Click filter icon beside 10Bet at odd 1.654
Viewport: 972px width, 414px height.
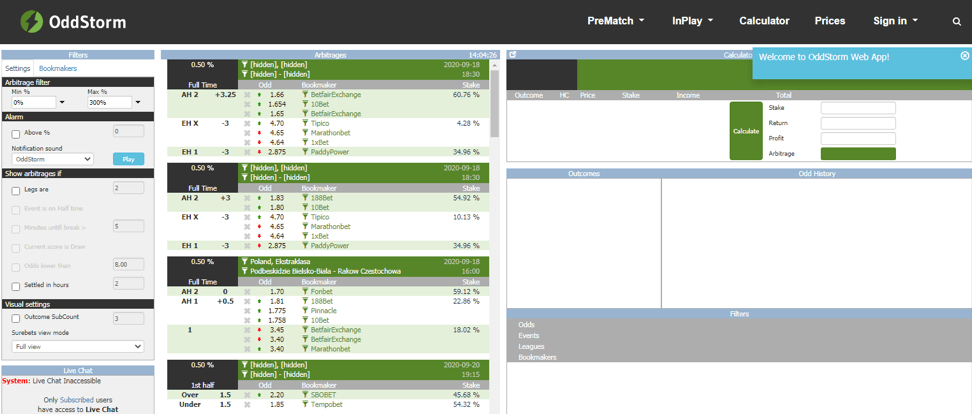click(305, 104)
